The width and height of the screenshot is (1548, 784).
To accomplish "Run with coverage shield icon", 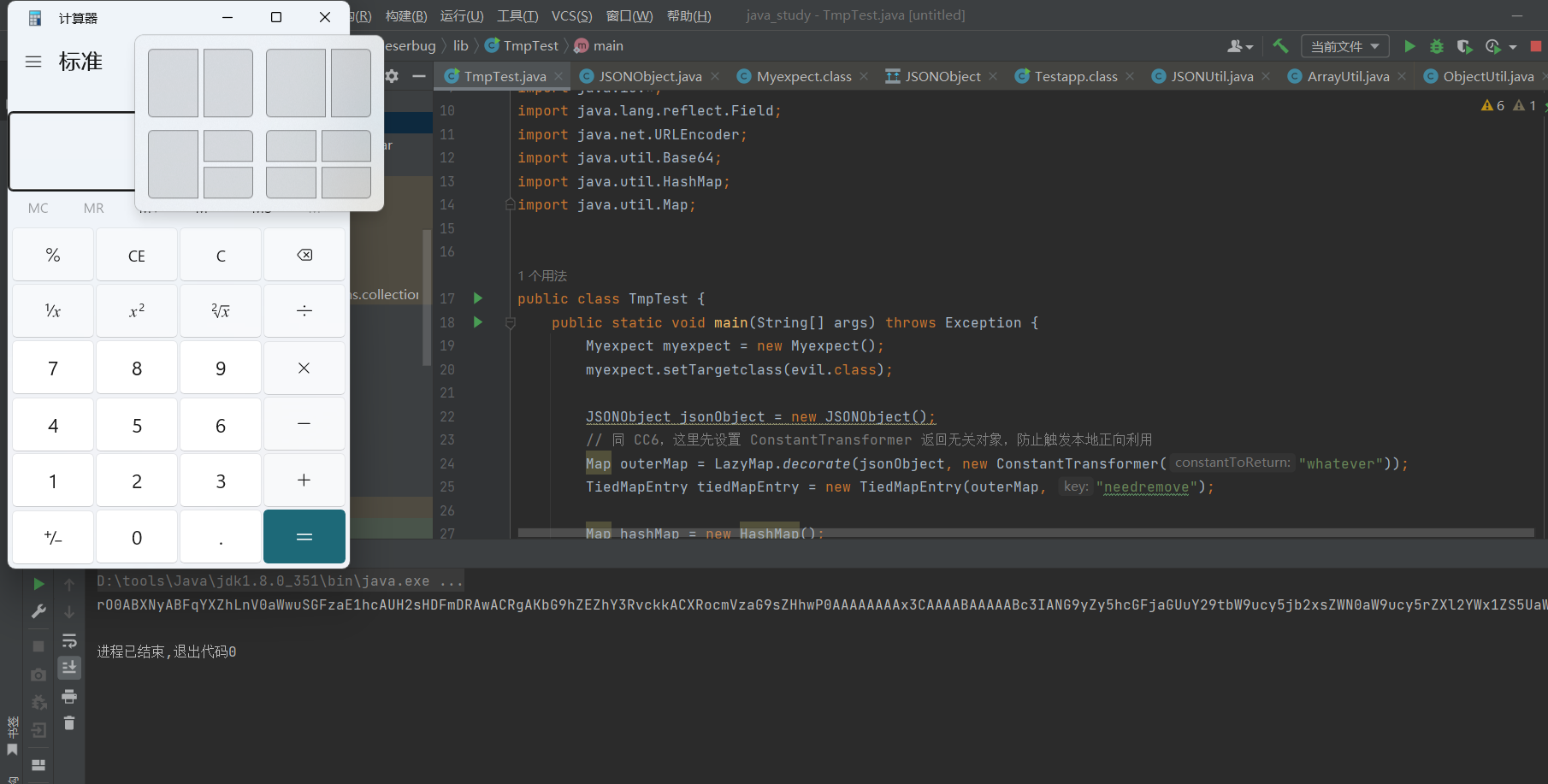I will tap(1464, 46).
